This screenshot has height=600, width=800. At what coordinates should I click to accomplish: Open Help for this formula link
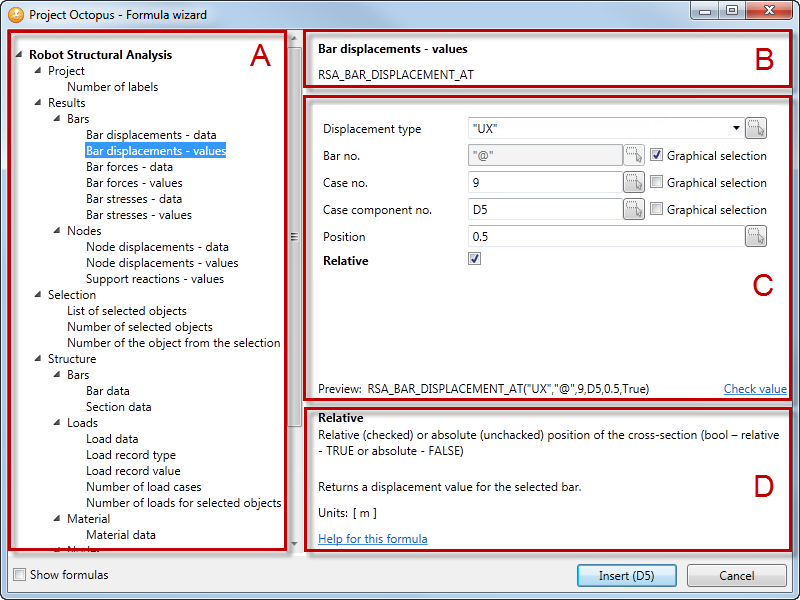[372, 539]
